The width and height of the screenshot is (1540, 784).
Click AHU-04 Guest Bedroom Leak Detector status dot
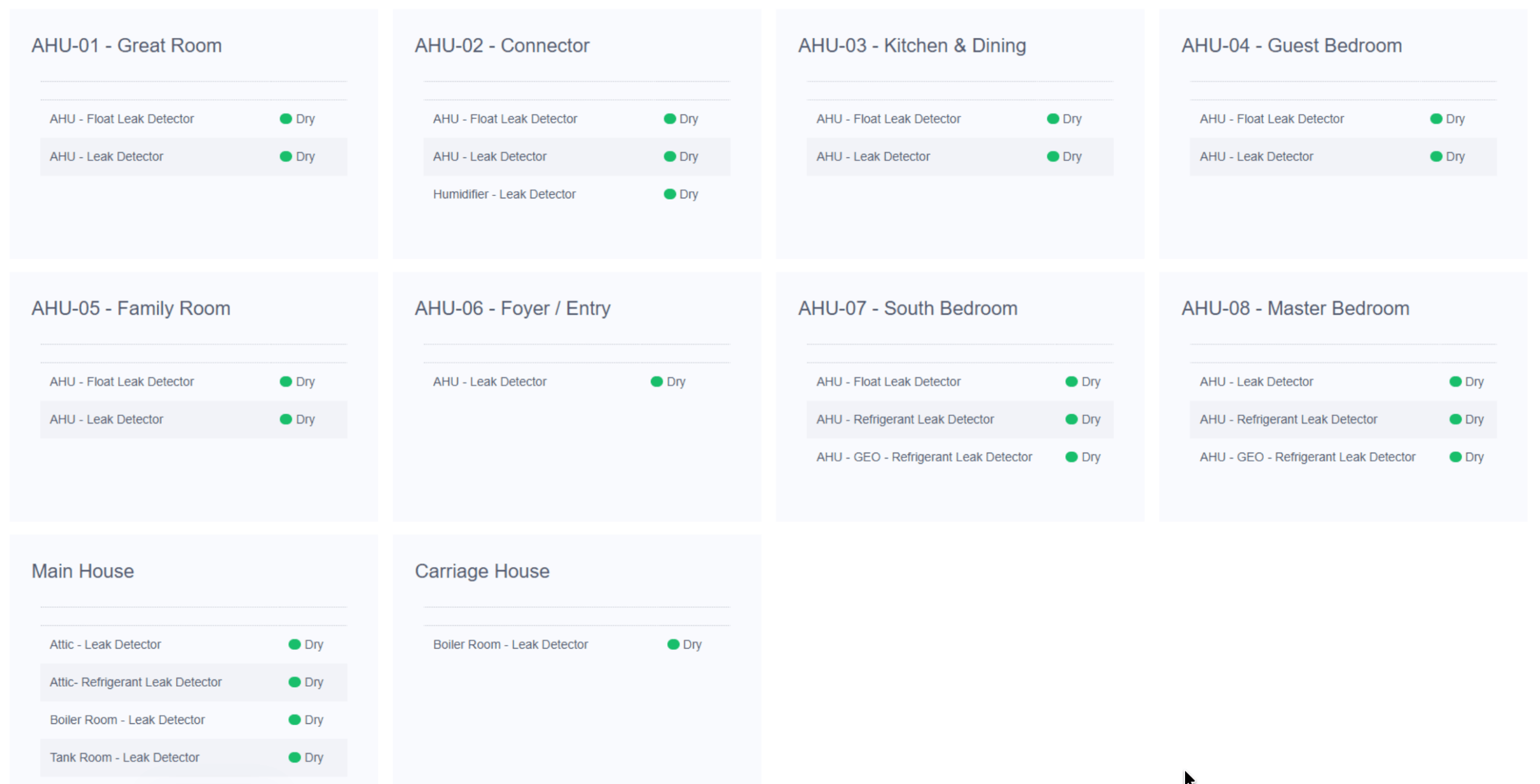[x=1436, y=157]
